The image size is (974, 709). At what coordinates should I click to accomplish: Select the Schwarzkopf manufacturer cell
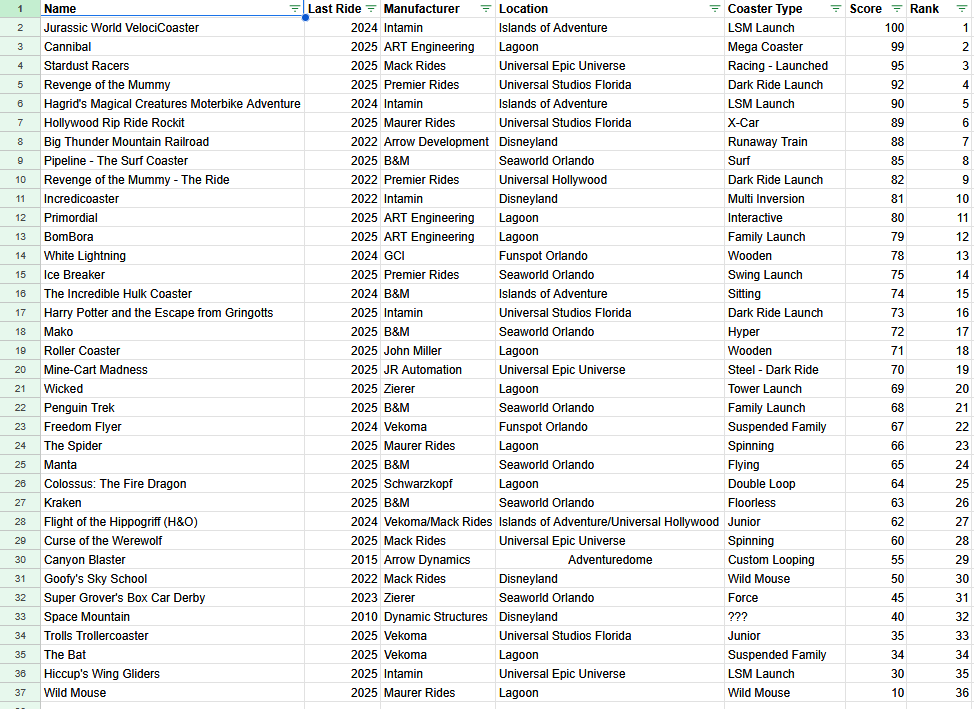(437, 484)
